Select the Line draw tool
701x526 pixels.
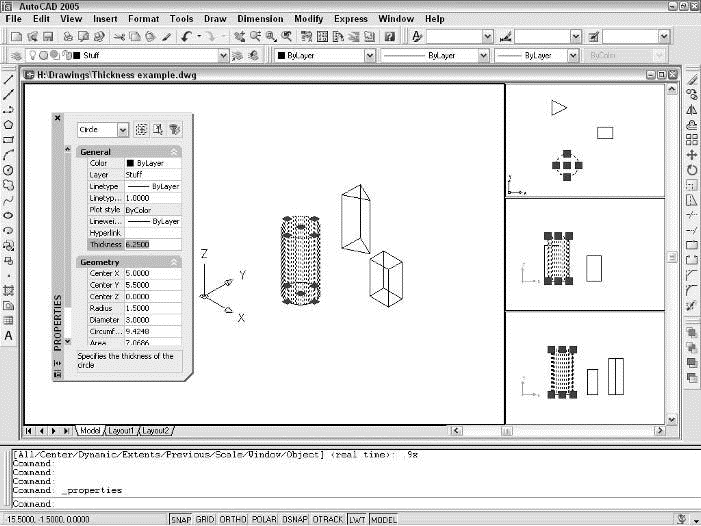(8, 80)
